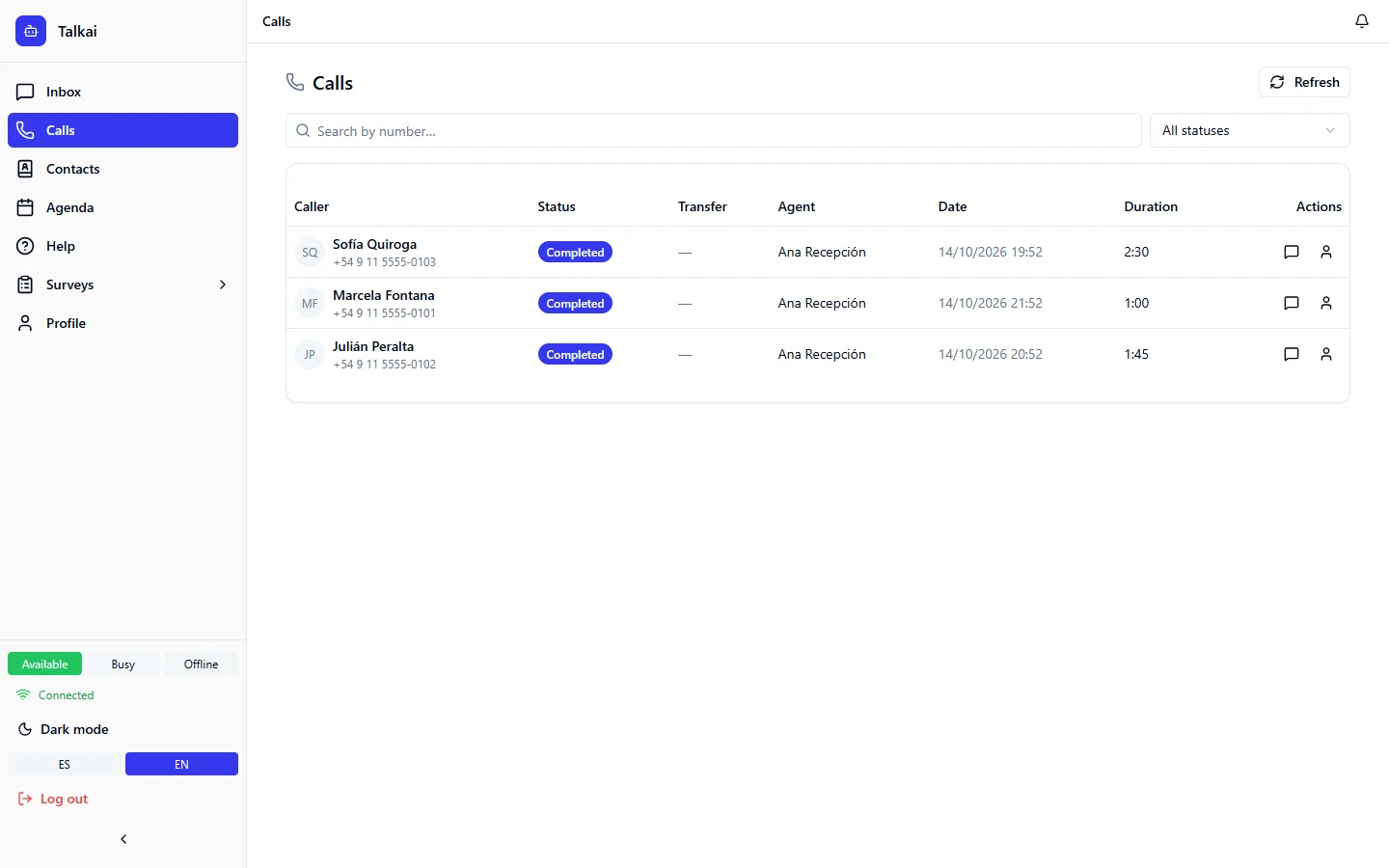
Task: Open chat for Julián Peralta call
Action: pyautogui.click(x=1292, y=354)
